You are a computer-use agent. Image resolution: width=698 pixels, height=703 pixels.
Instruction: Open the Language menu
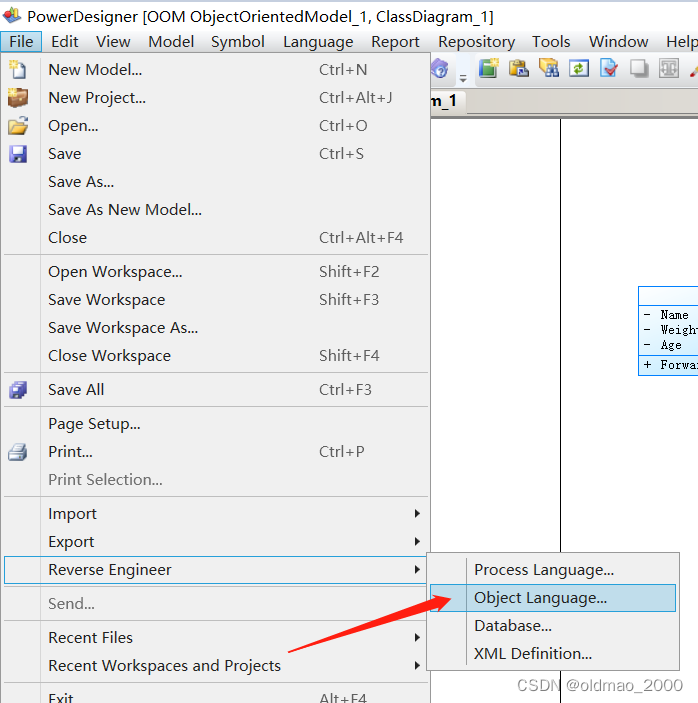(x=318, y=42)
